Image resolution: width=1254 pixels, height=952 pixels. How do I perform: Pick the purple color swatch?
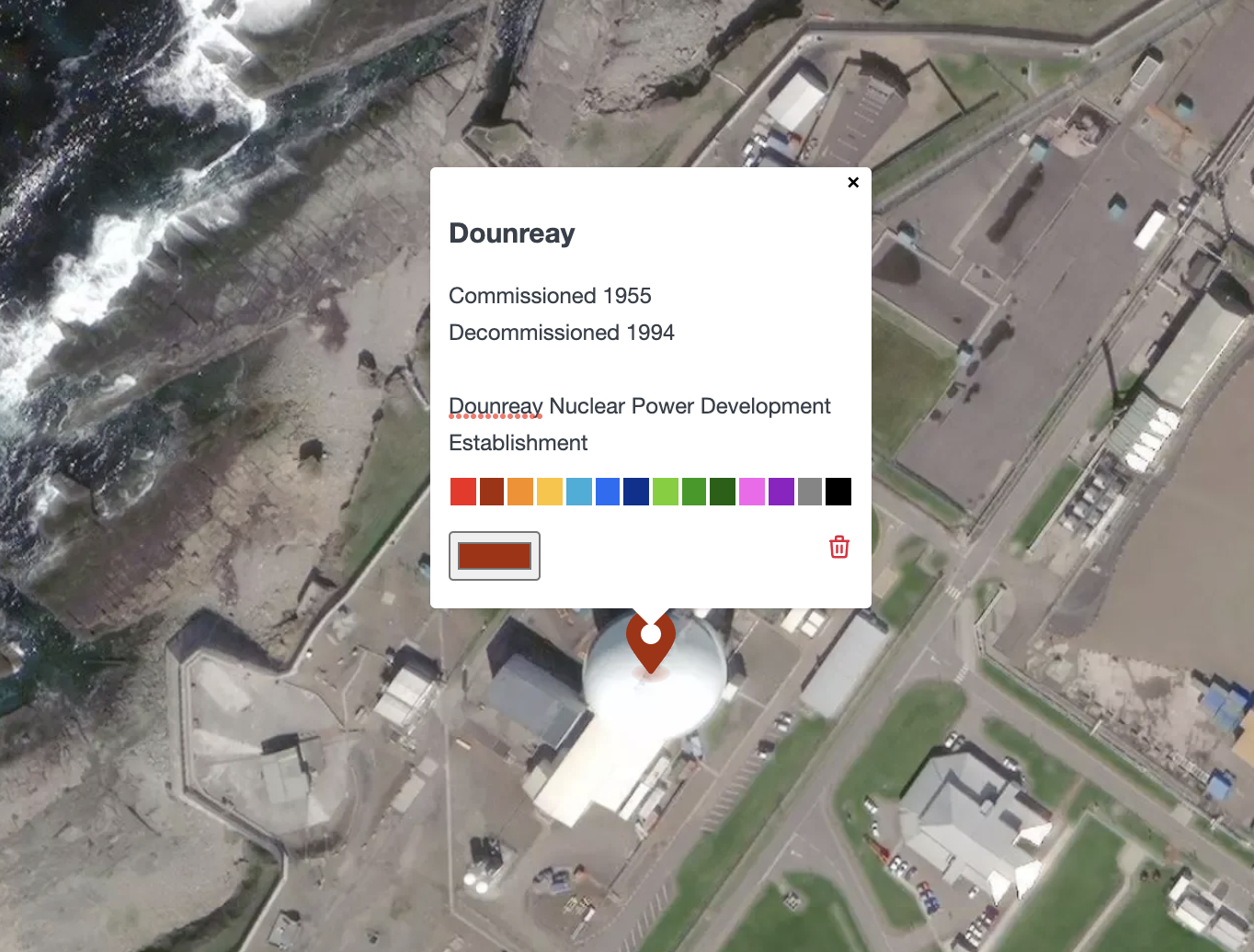click(x=781, y=492)
